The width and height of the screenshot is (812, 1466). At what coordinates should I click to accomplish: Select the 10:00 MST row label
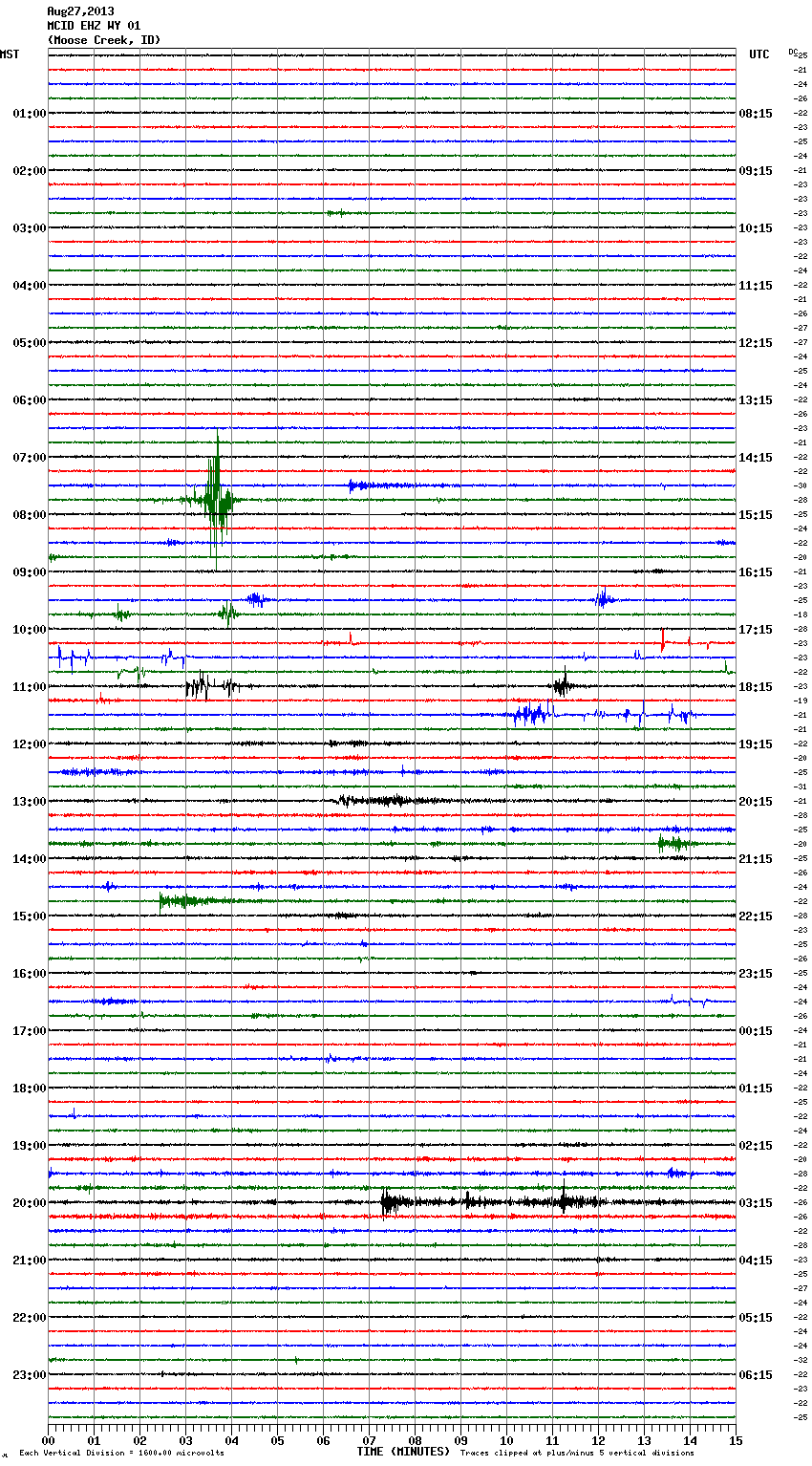[29, 629]
